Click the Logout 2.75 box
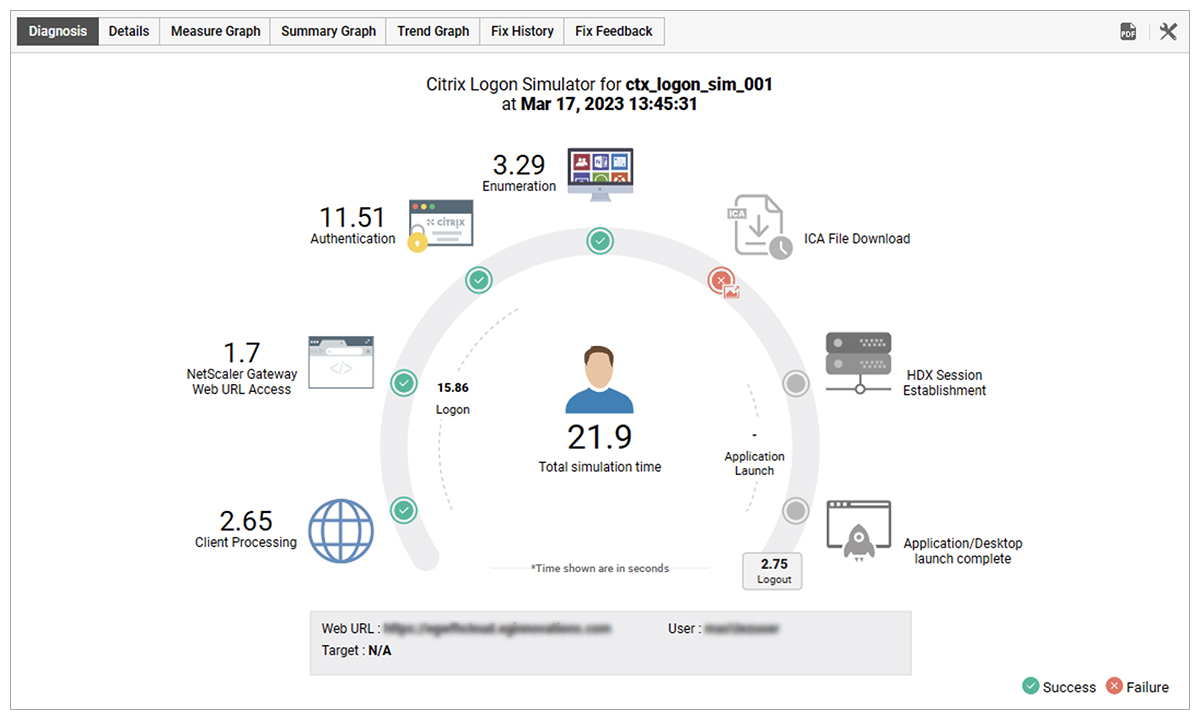The height and width of the screenshot is (720, 1200). [773, 571]
